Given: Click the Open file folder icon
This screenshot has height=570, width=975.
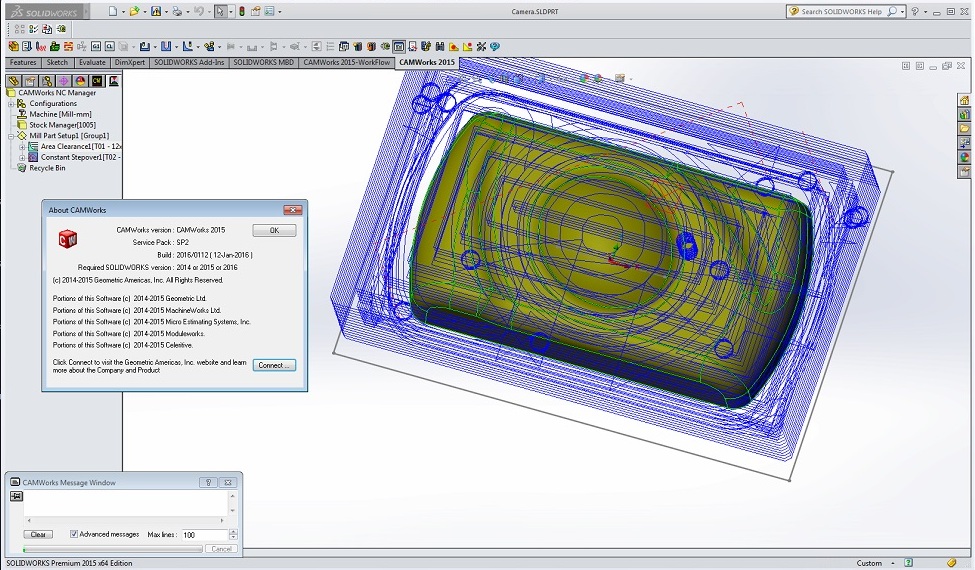Looking at the screenshot, I should click(134, 11).
